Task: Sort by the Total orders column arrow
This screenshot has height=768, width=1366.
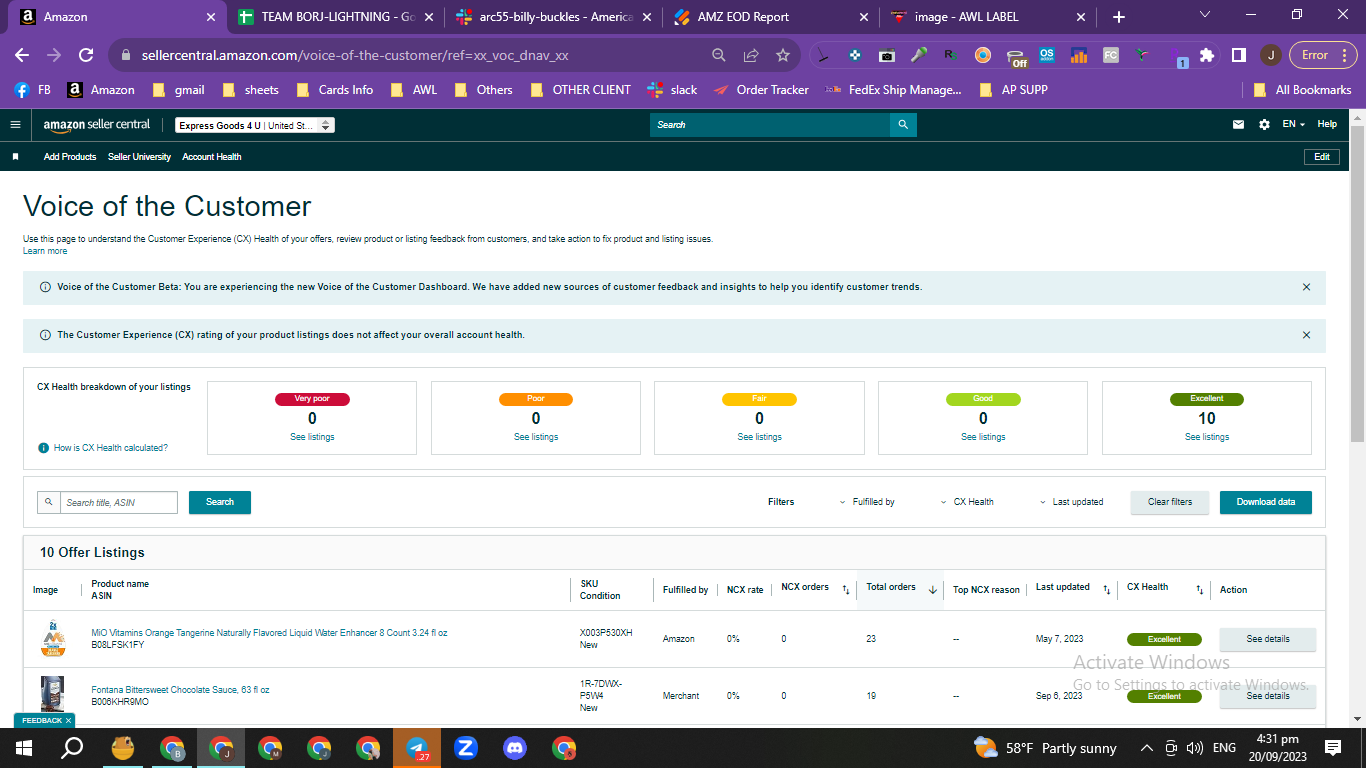Action: click(933, 590)
